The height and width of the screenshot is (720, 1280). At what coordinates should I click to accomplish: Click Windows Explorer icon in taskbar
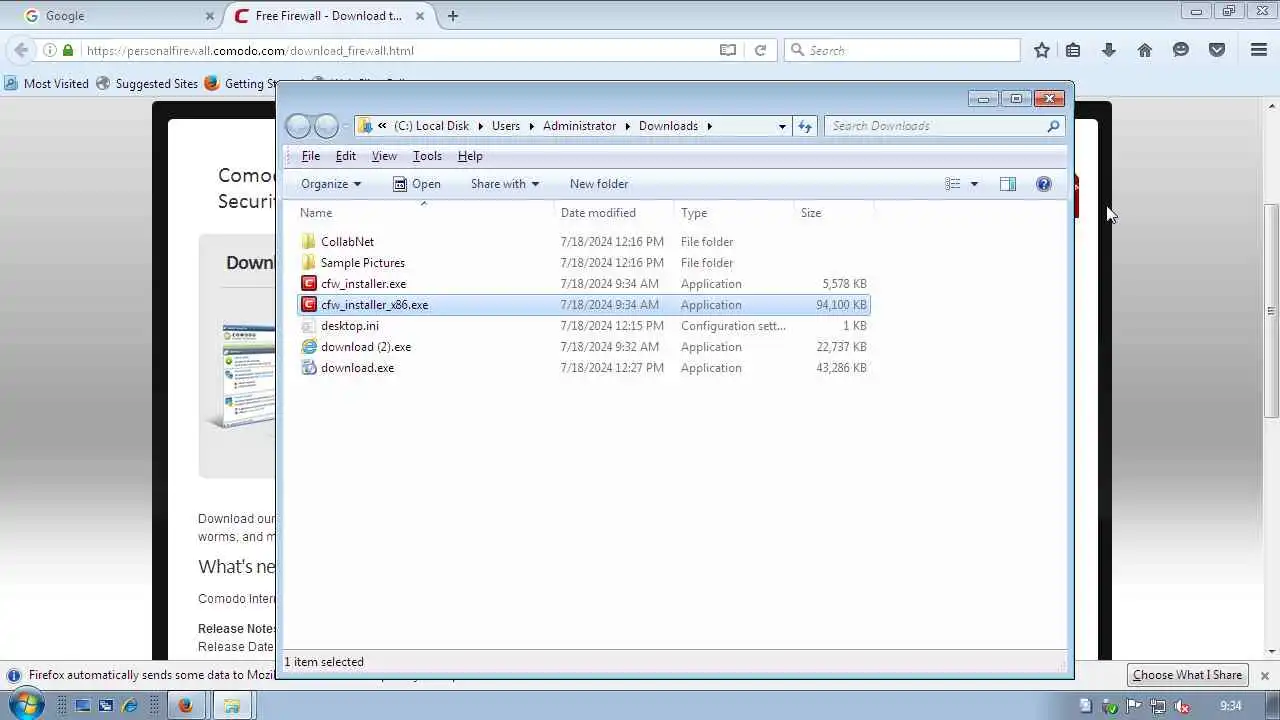(x=232, y=705)
